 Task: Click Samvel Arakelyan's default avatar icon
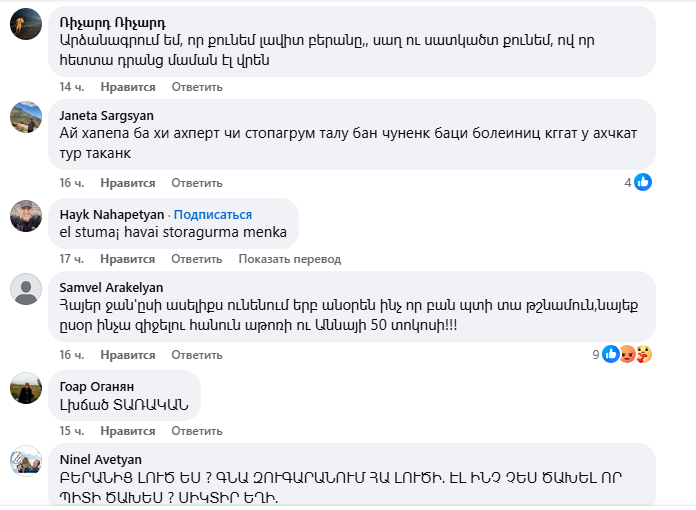pos(26,288)
